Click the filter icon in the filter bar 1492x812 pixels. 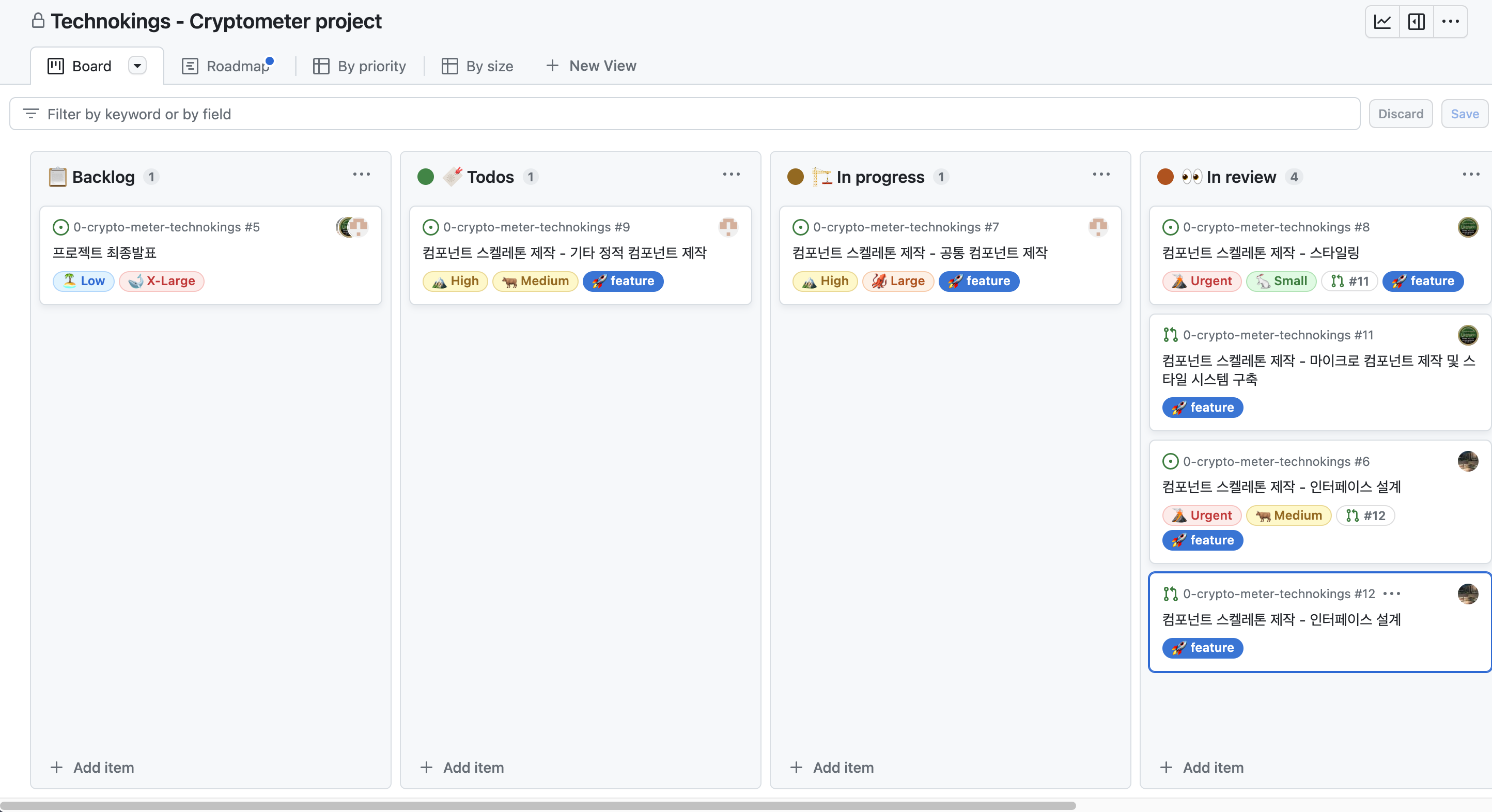click(30, 114)
